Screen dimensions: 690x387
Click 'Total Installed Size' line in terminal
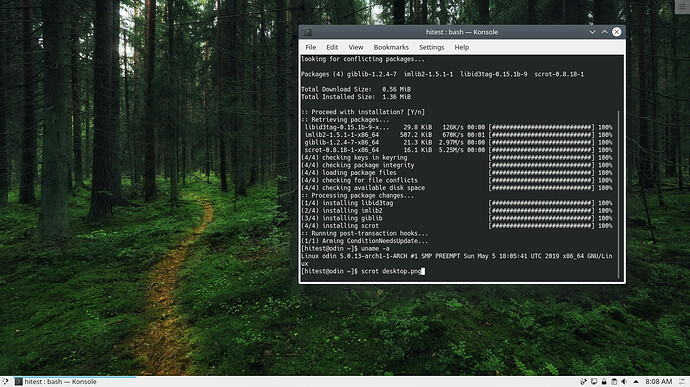pyautogui.click(x=356, y=97)
